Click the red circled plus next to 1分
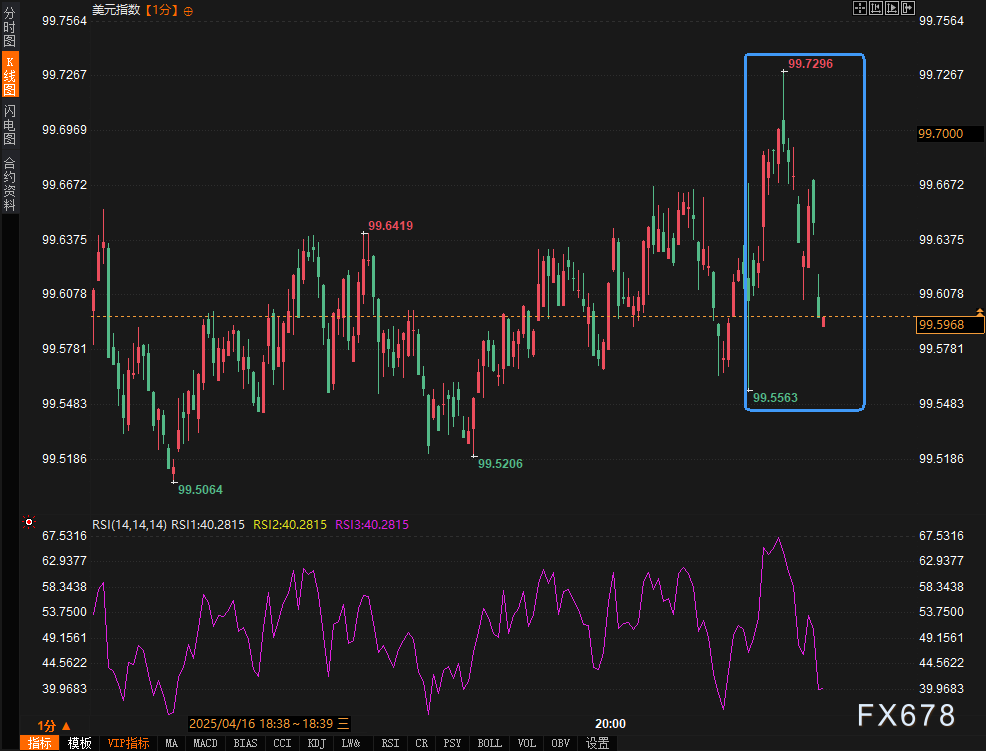This screenshot has width=986, height=751. [189, 10]
